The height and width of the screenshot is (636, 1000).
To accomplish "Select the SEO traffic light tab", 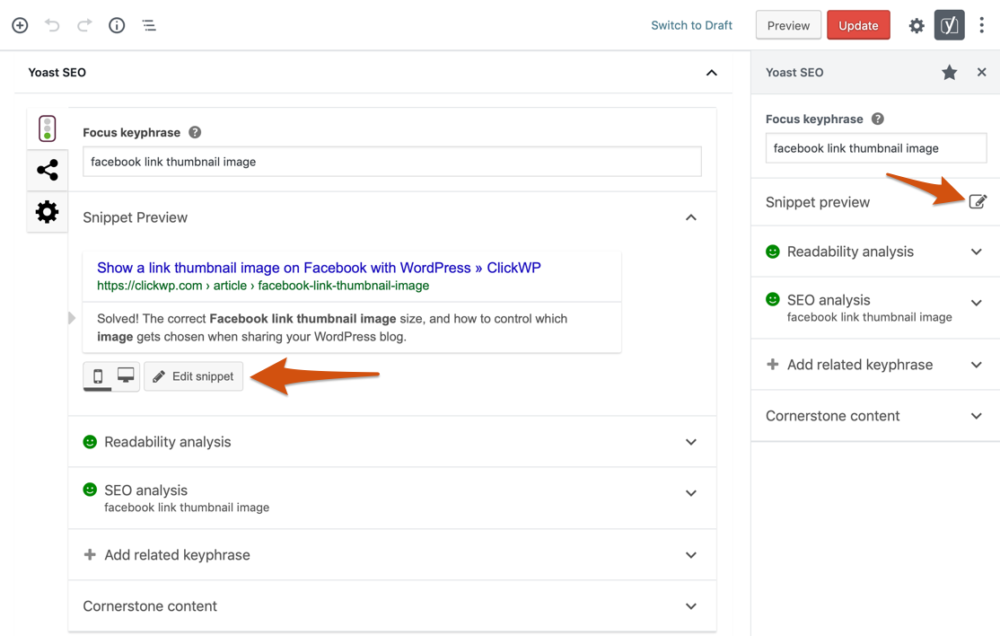I will coord(47,128).
